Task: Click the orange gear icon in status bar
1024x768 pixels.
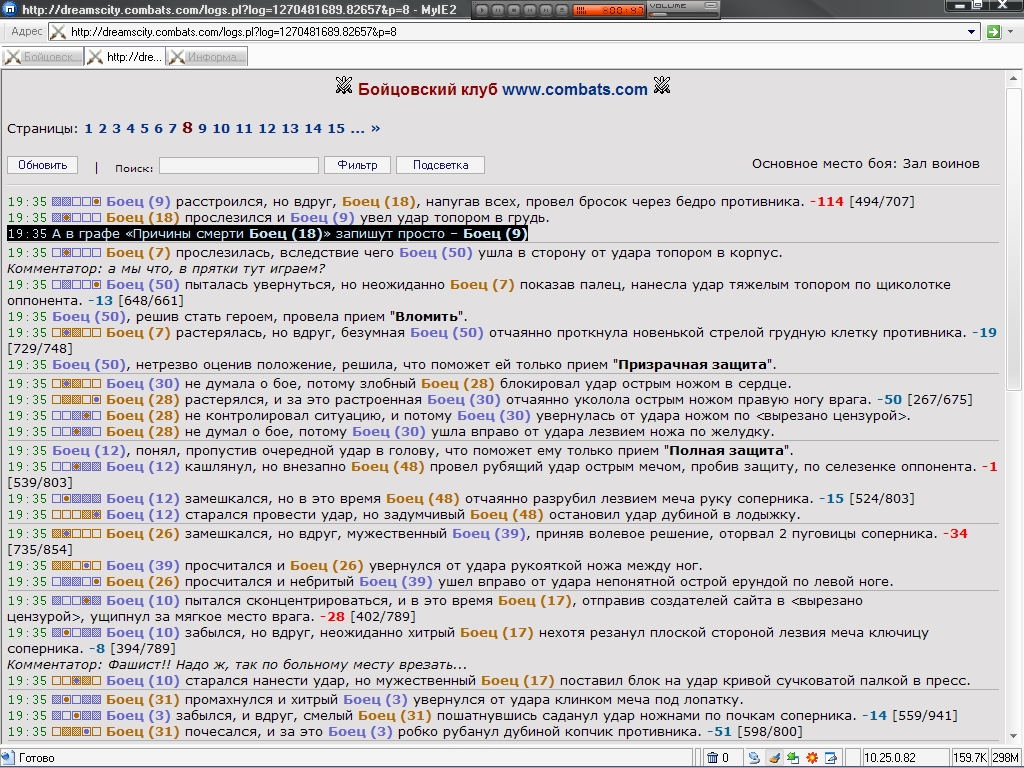Action: tap(812, 758)
